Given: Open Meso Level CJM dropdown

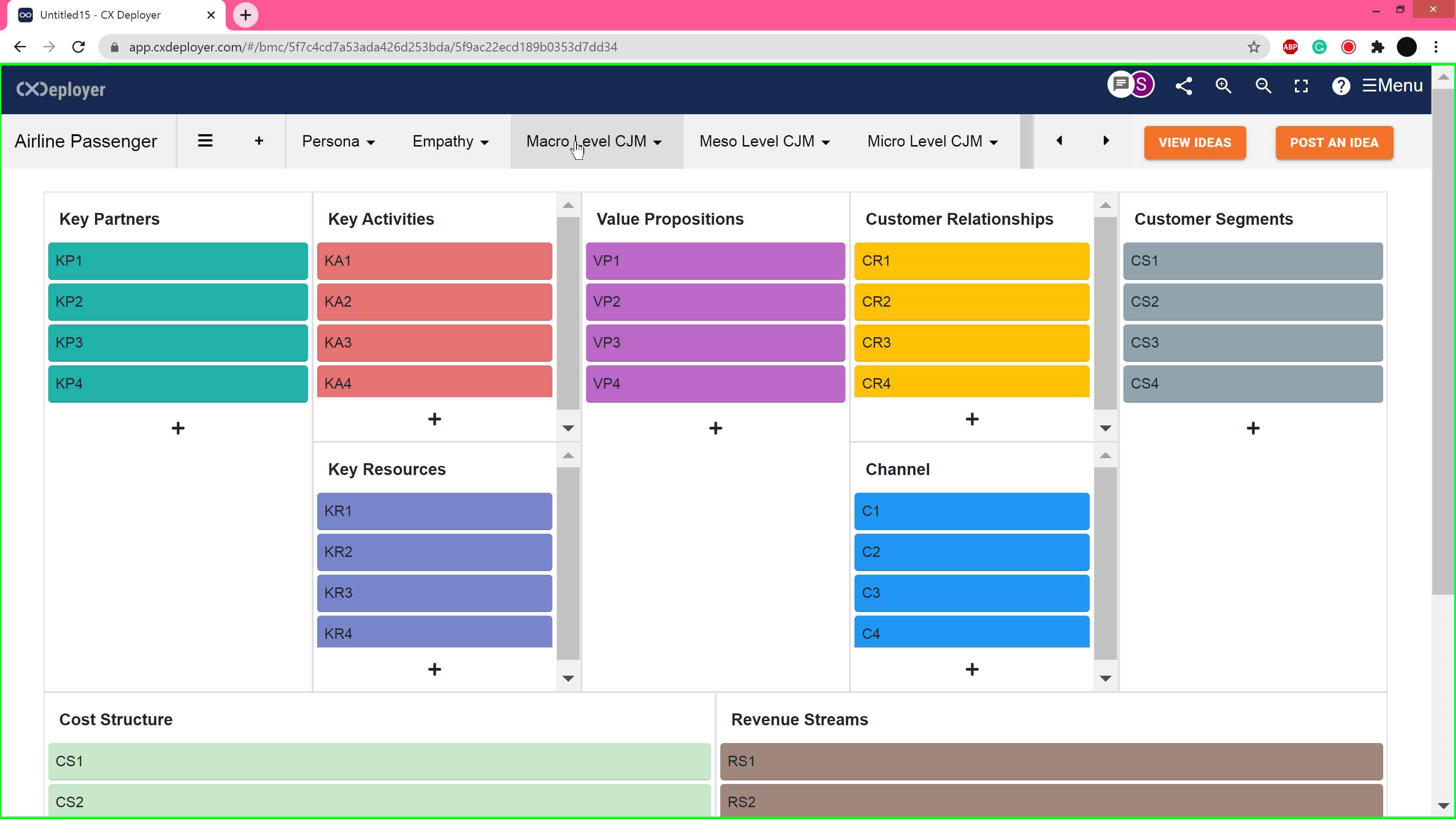Looking at the screenshot, I should click(x=764, y=142).
